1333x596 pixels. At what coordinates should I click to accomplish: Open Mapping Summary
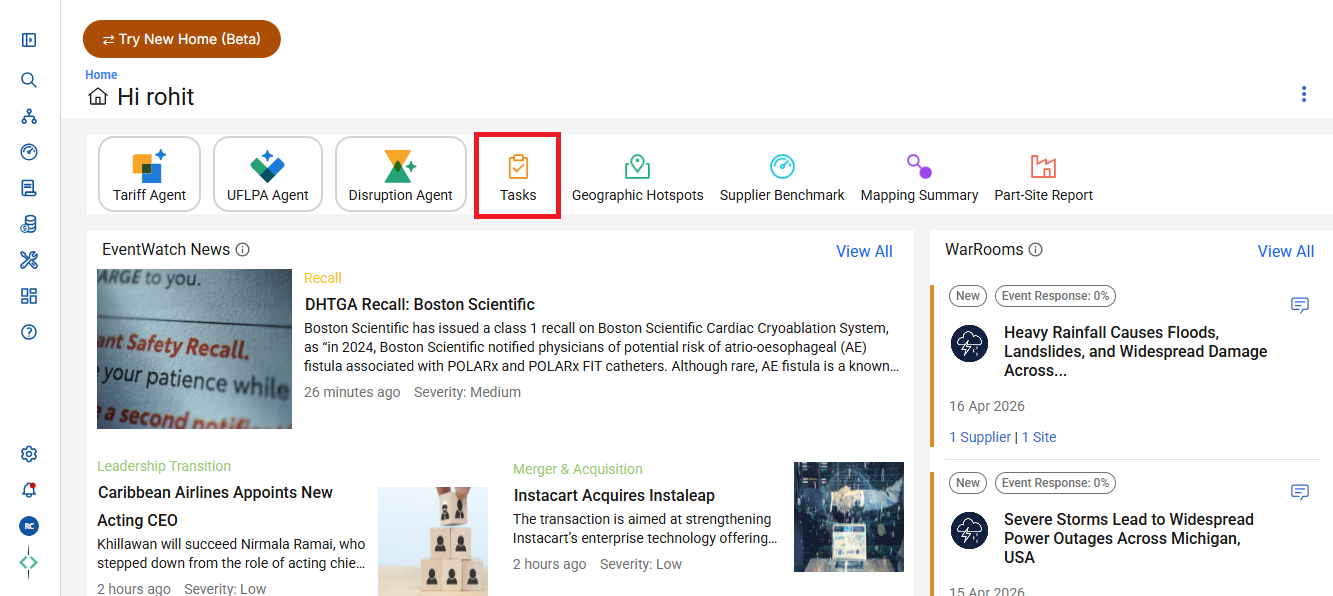pos(919,176)
